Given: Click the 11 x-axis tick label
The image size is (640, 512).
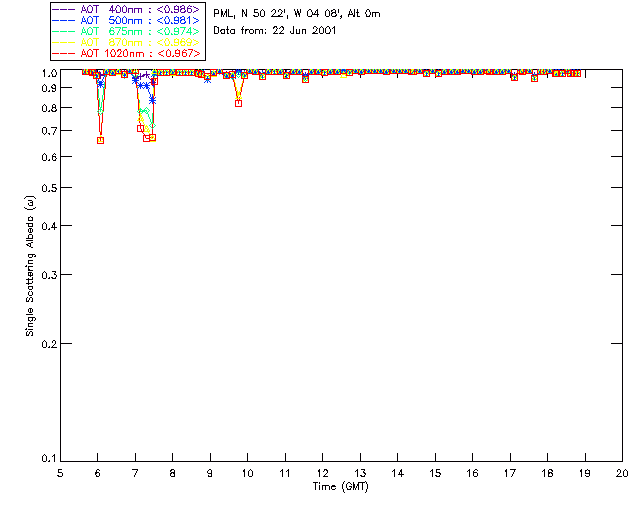Looking at the screenshot, I should tap(285, 473).
